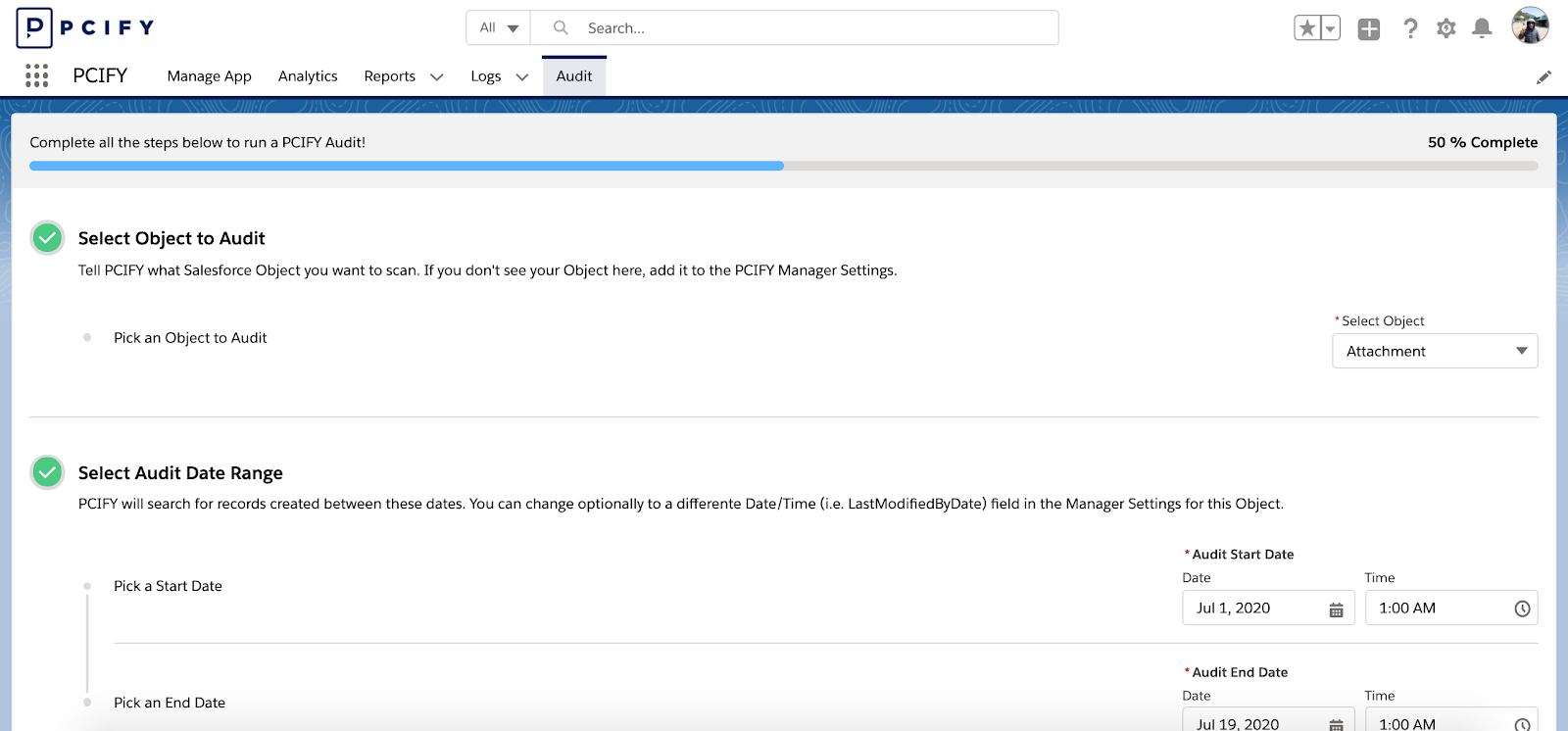The width and height of the screenshot is (1568, 731).
Task: Click the Complete all the steps instruction text
Action: (x=197, y=142)
